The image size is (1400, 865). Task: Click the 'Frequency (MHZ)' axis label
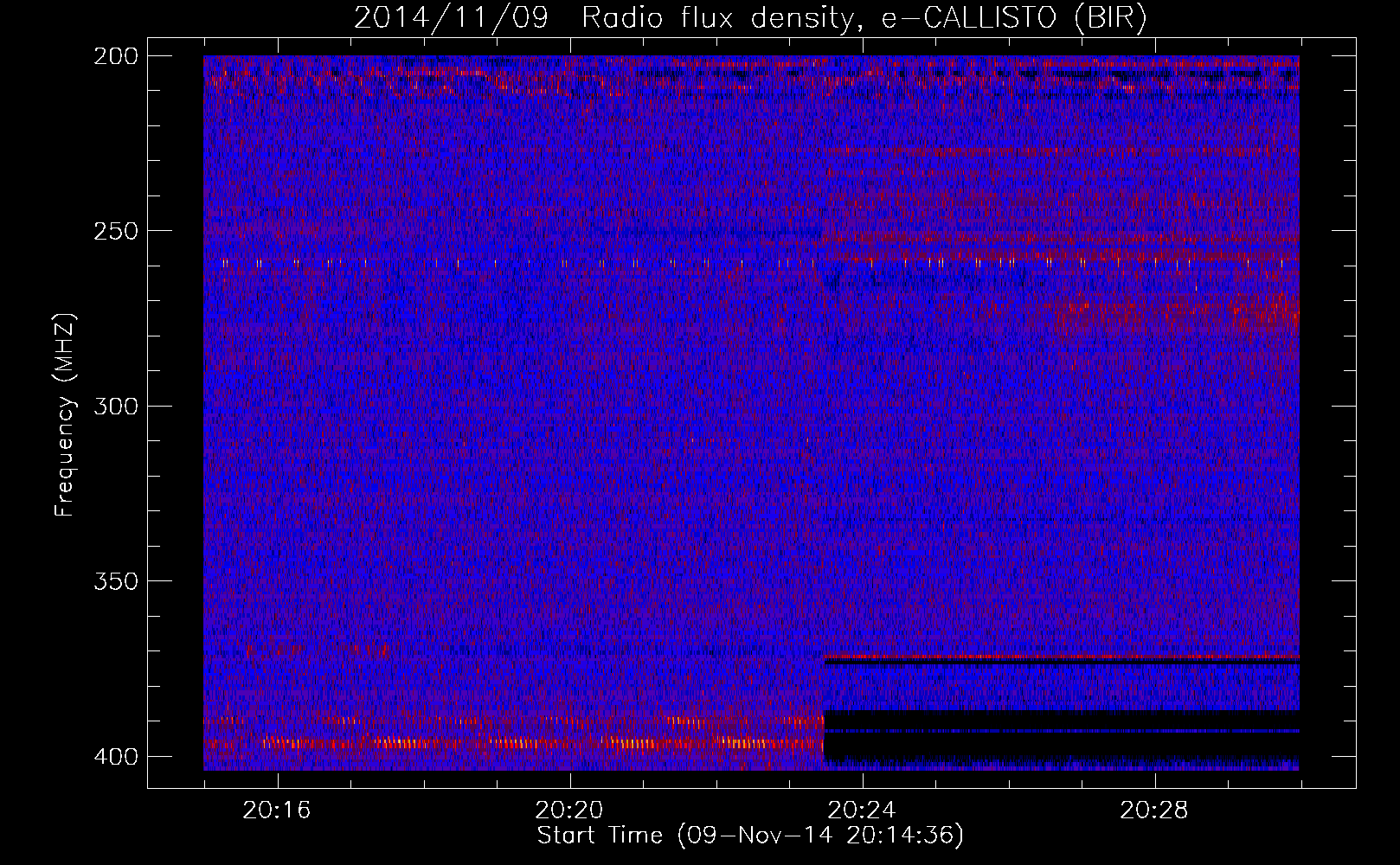(x=65, y=415)
